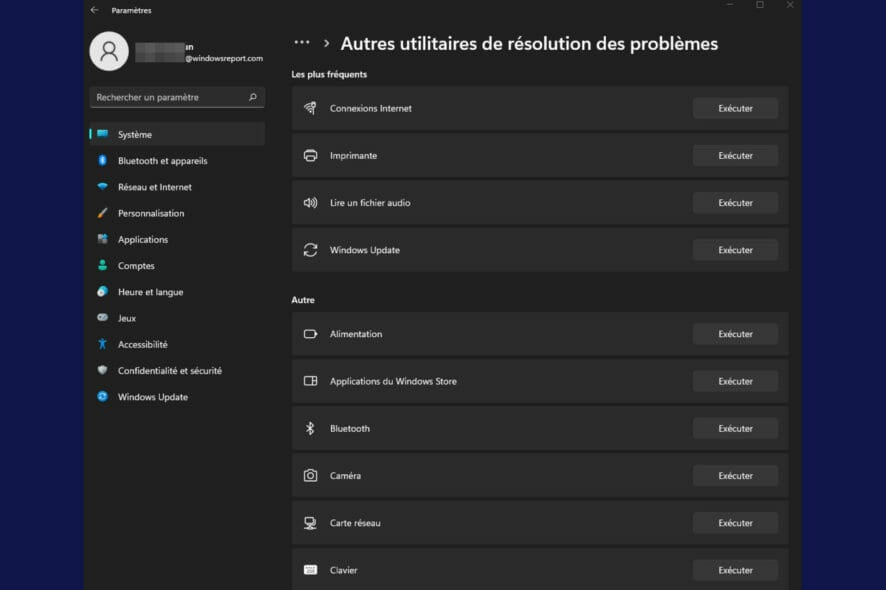Click the Alimentation battery icon

310,334
